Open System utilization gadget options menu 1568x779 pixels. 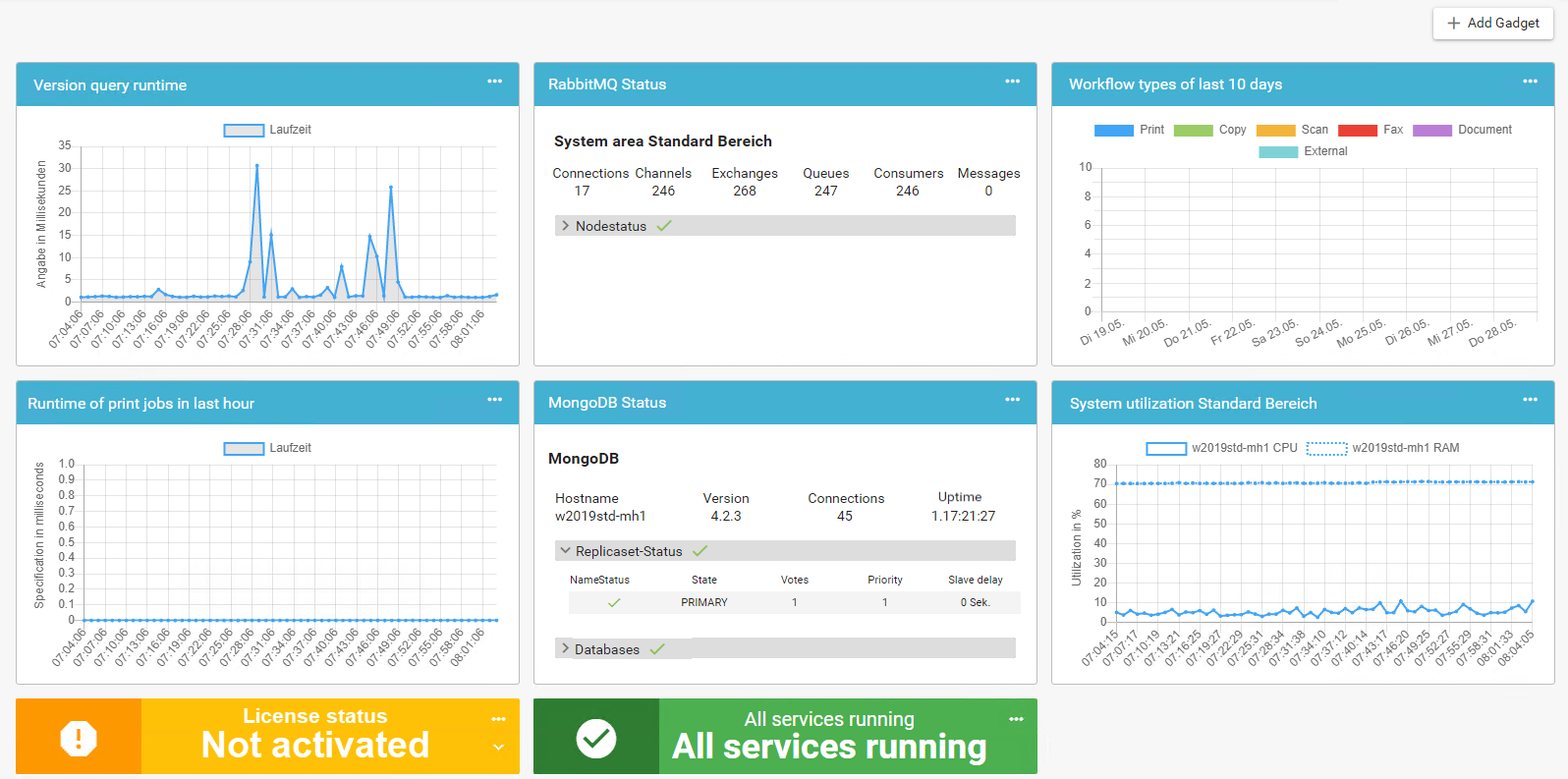click(x=1530, y=400)
